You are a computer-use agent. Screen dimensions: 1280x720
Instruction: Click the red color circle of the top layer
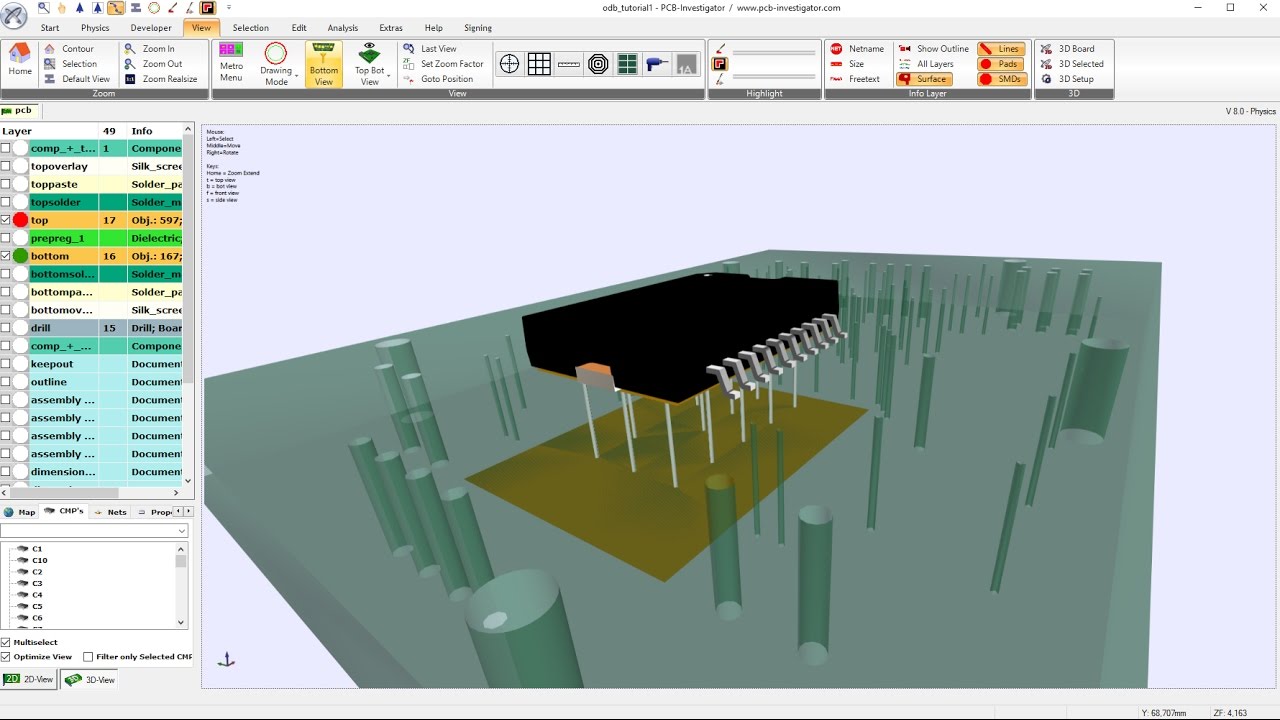[x=20, y=220]
